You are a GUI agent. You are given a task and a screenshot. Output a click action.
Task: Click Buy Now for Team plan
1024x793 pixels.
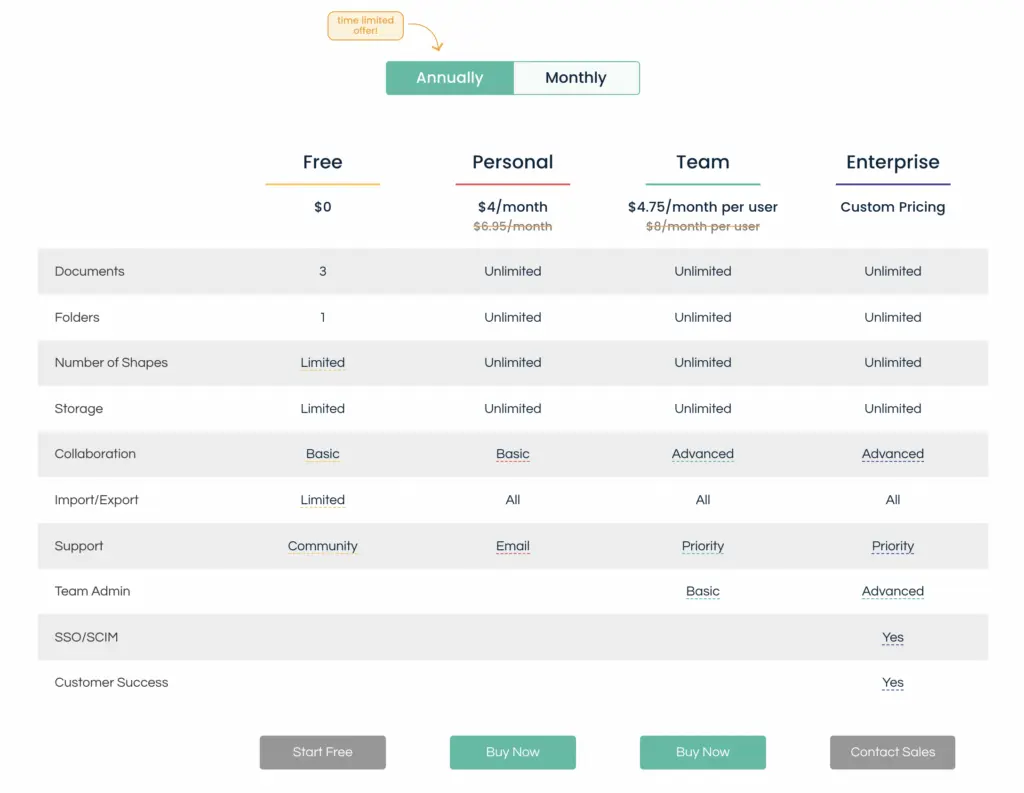coord(703,752)
